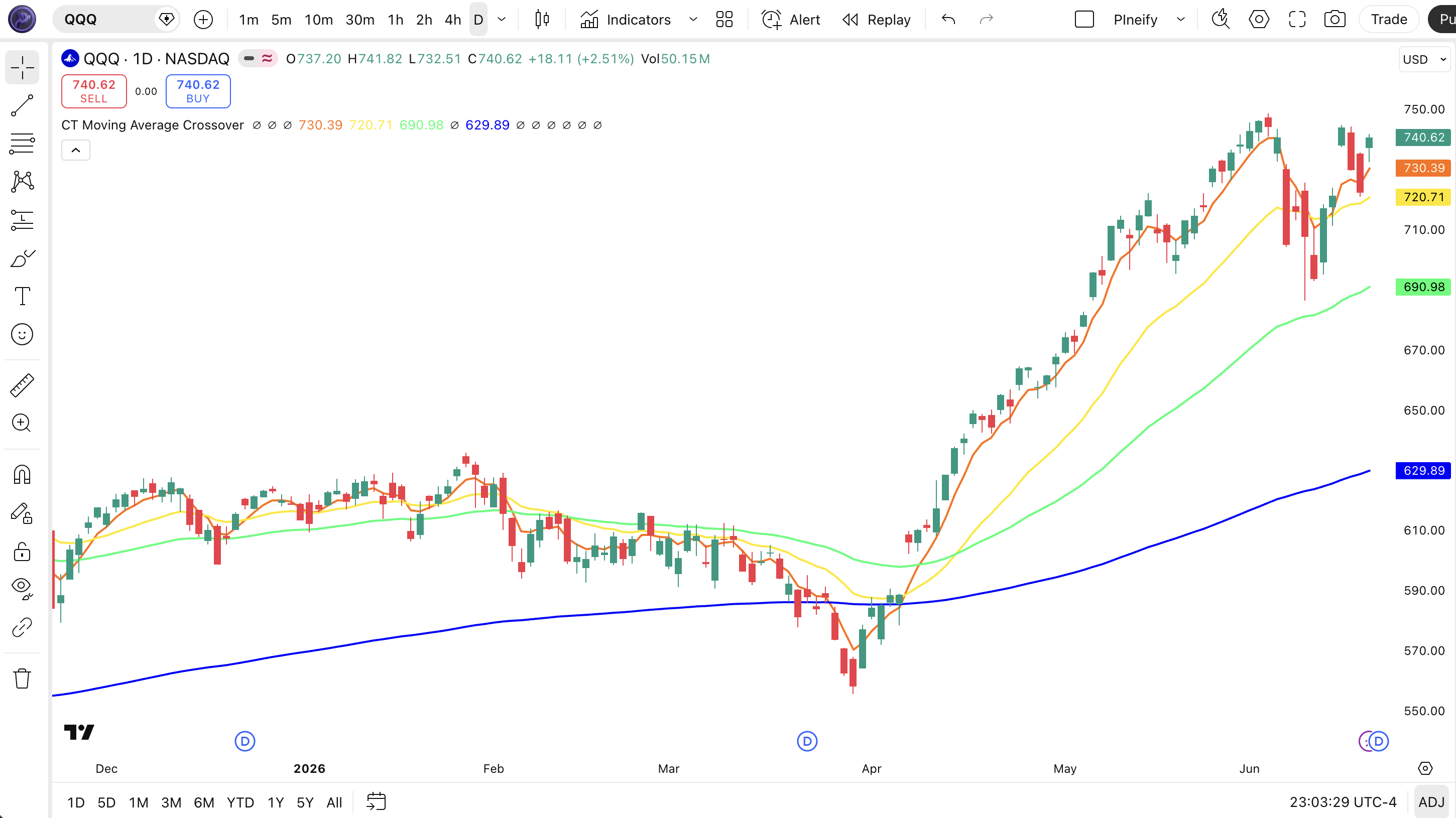Open the Indicators dialog

tap(626, 19)
